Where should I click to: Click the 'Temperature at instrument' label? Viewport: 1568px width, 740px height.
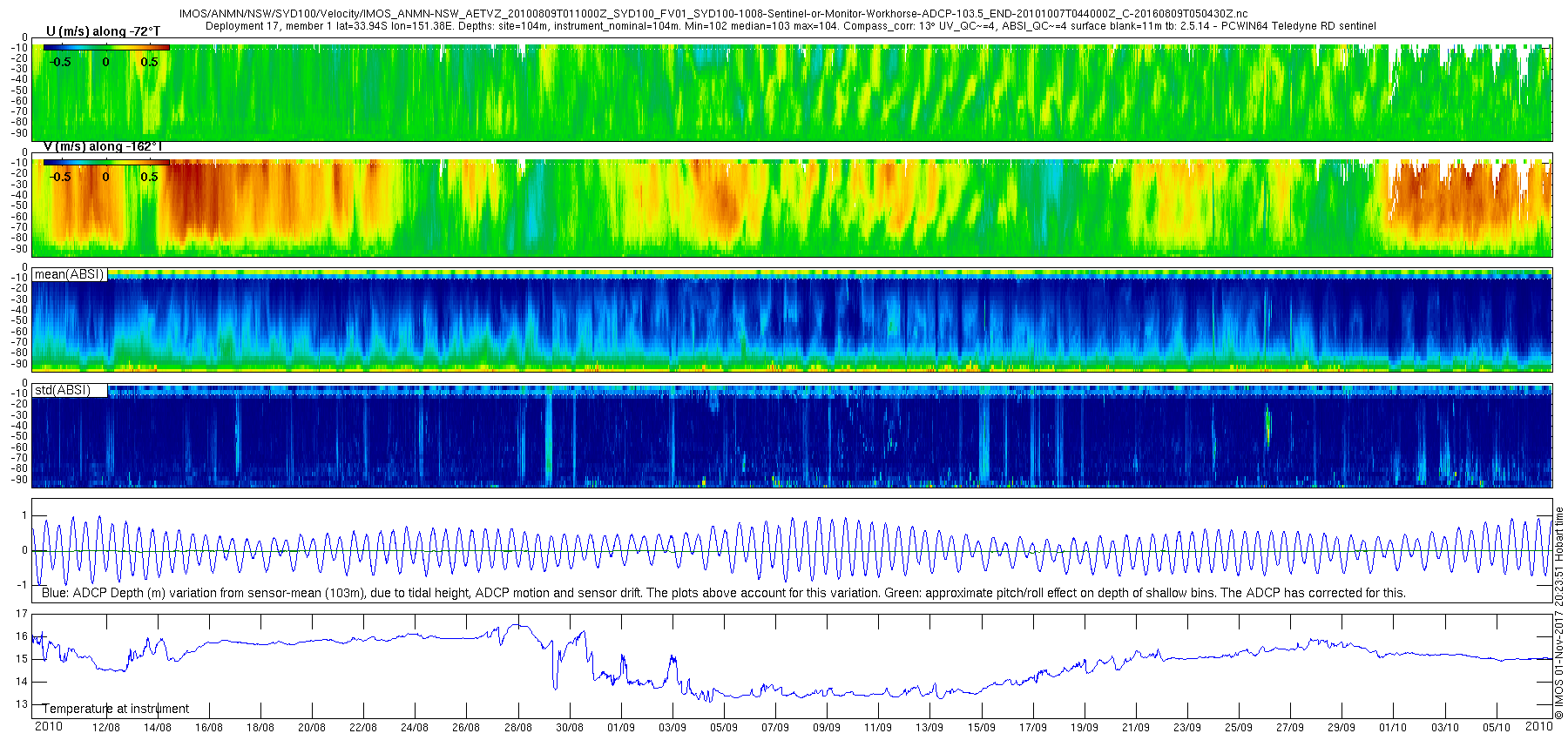[116, 709]
